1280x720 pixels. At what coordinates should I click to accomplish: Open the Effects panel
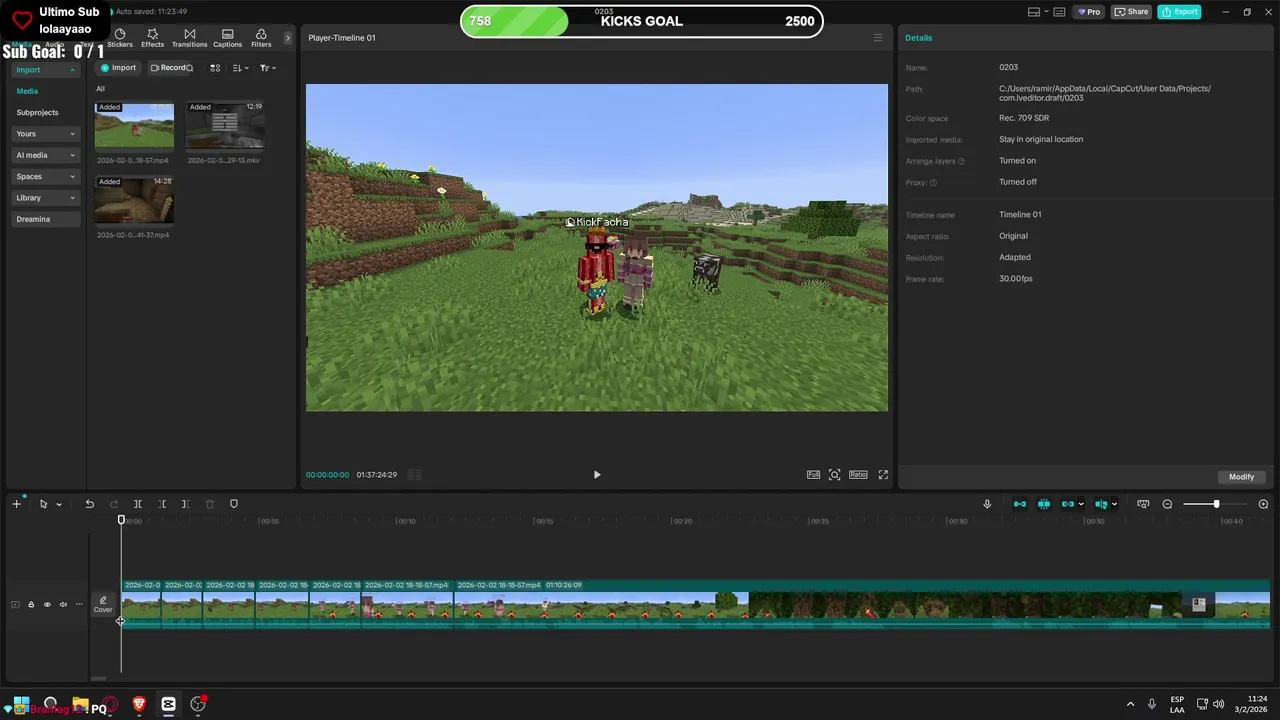point(153,38)
